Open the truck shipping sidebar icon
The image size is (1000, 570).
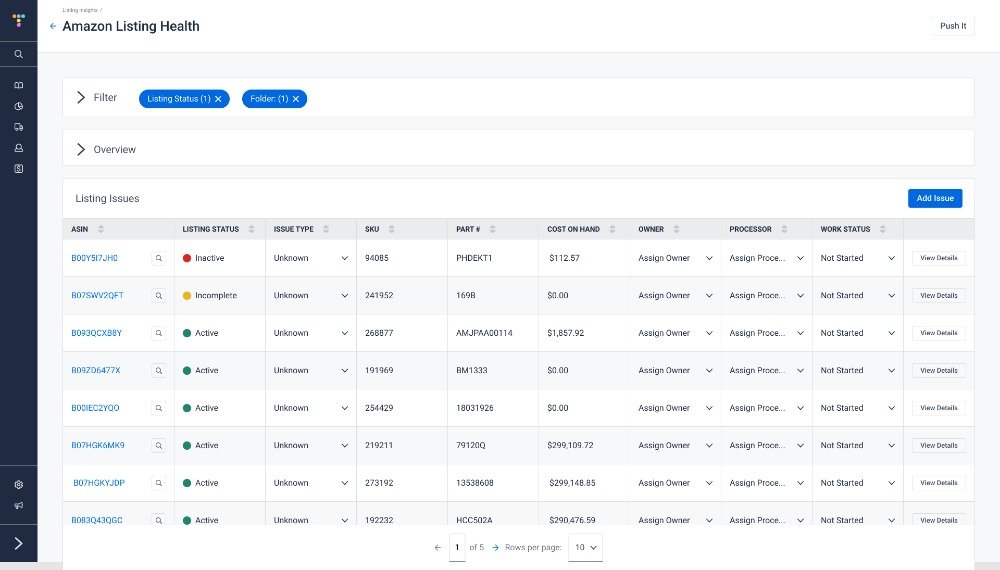18,127
